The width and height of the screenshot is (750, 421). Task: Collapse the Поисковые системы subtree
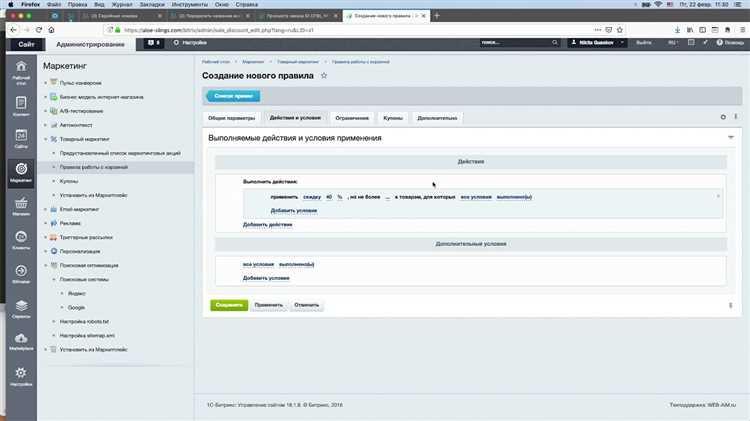(54, 279)
